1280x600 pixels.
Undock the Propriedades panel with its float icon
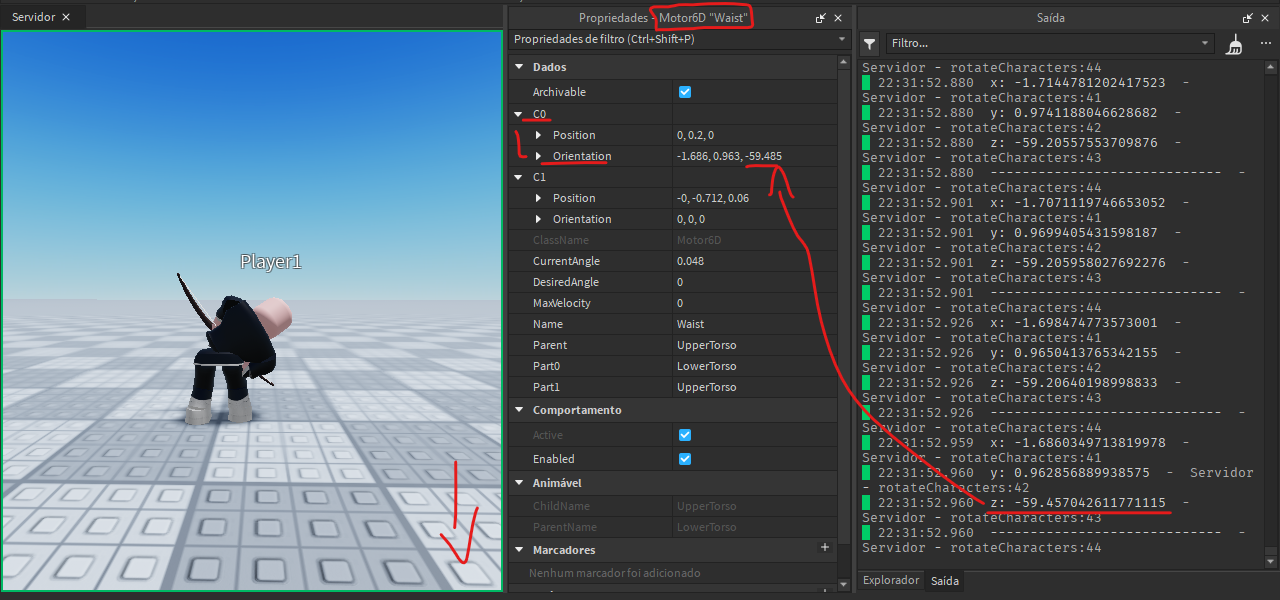(822, 17)
